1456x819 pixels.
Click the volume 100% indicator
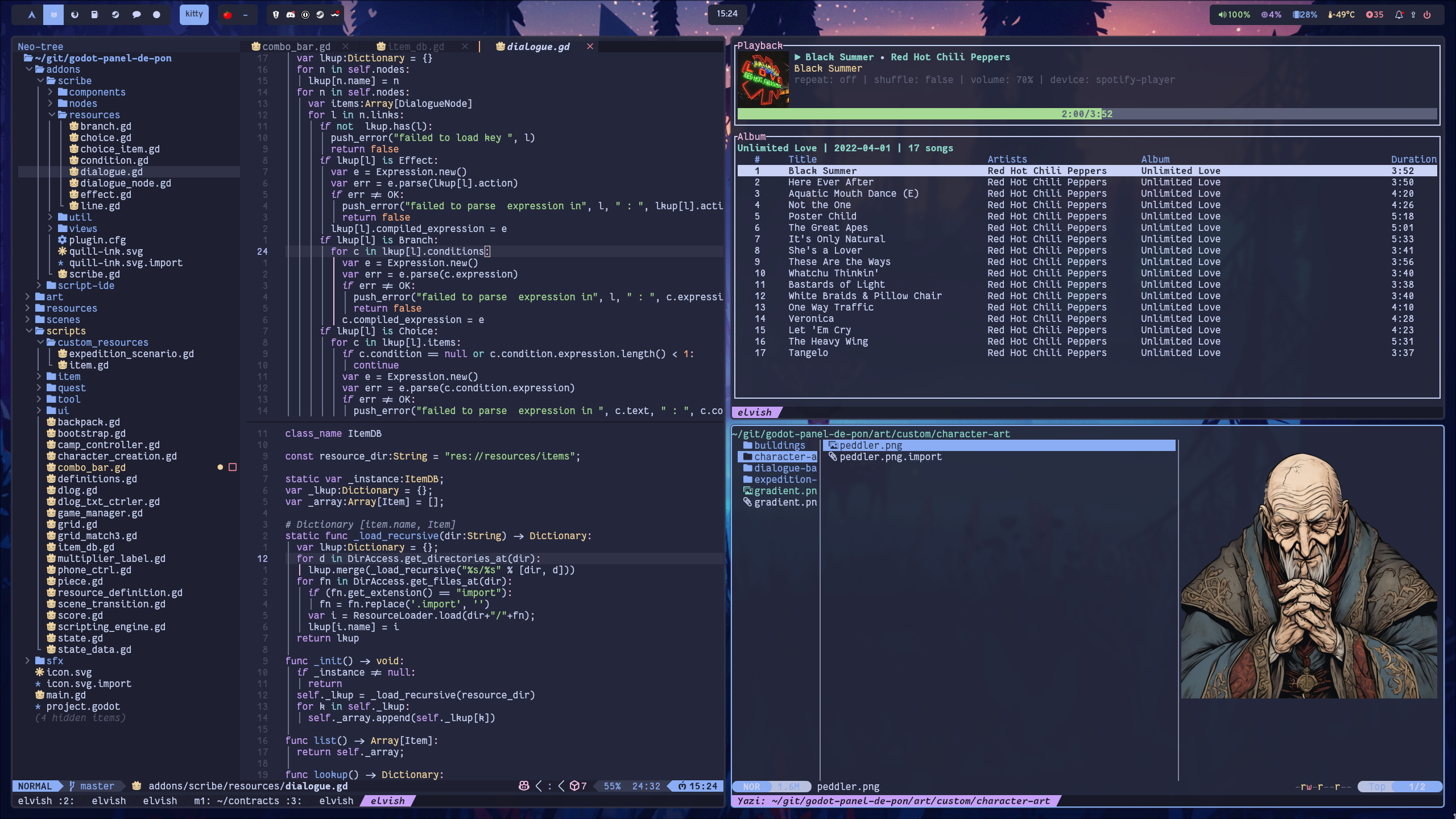1234,15
